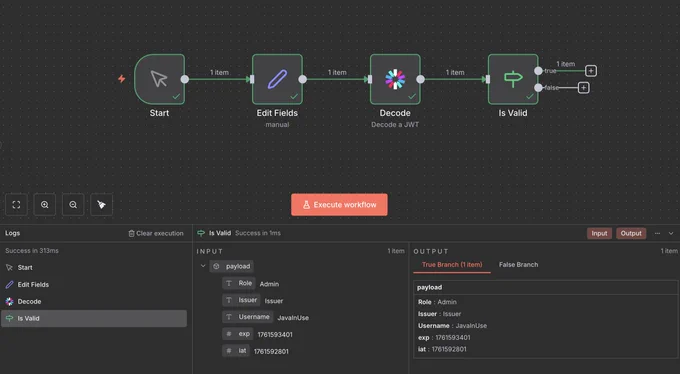680x374 pixels.
Task: Click the 'Success in 313ms' status text
Action: click(x=32, y=251)
